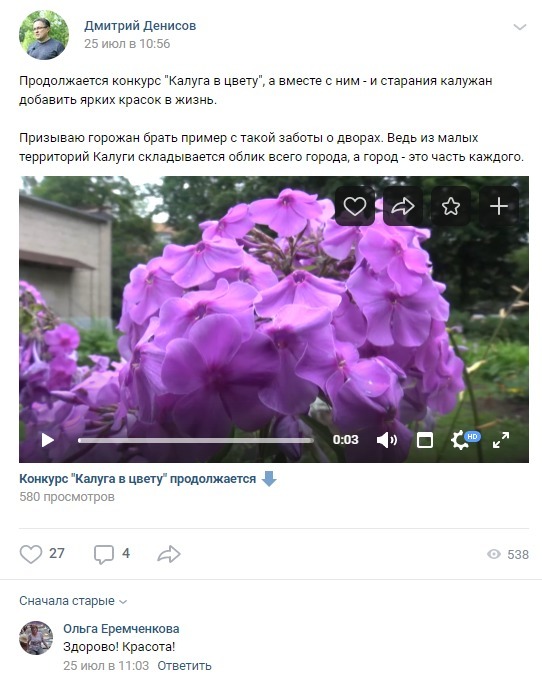Share the video using overlay arrow icon
Screen dimensions: 542x677
tap(403, 206)
